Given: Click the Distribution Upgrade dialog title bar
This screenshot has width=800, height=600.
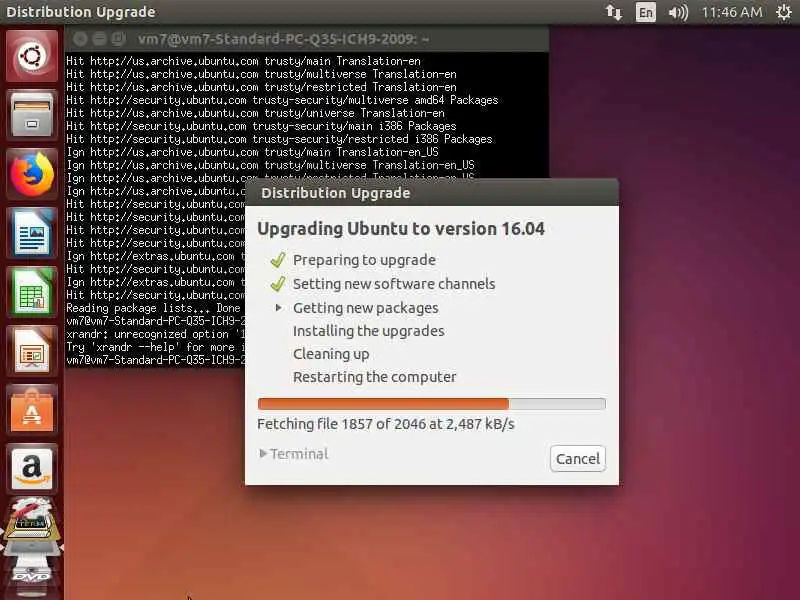Looking at the screenshot, I should pos(432,193).
